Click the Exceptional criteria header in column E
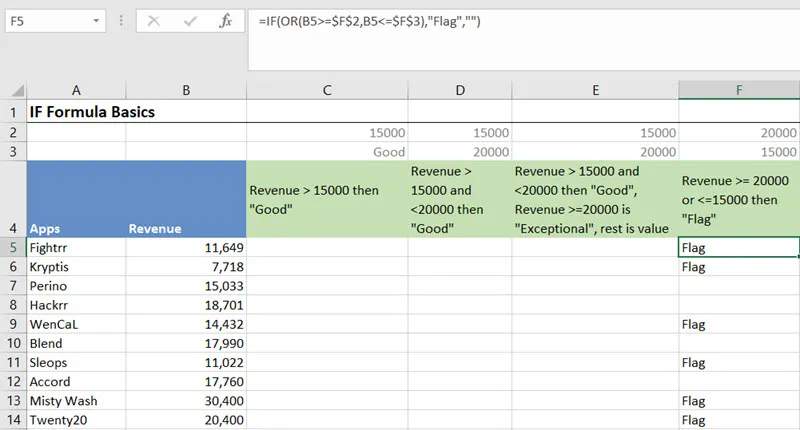Screen dimensions: 800x430 [594, 199]
